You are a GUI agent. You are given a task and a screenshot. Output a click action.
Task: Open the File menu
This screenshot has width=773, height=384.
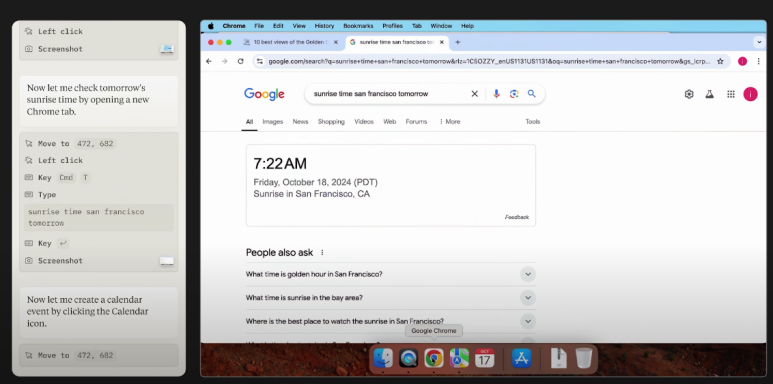coord(259,26)
